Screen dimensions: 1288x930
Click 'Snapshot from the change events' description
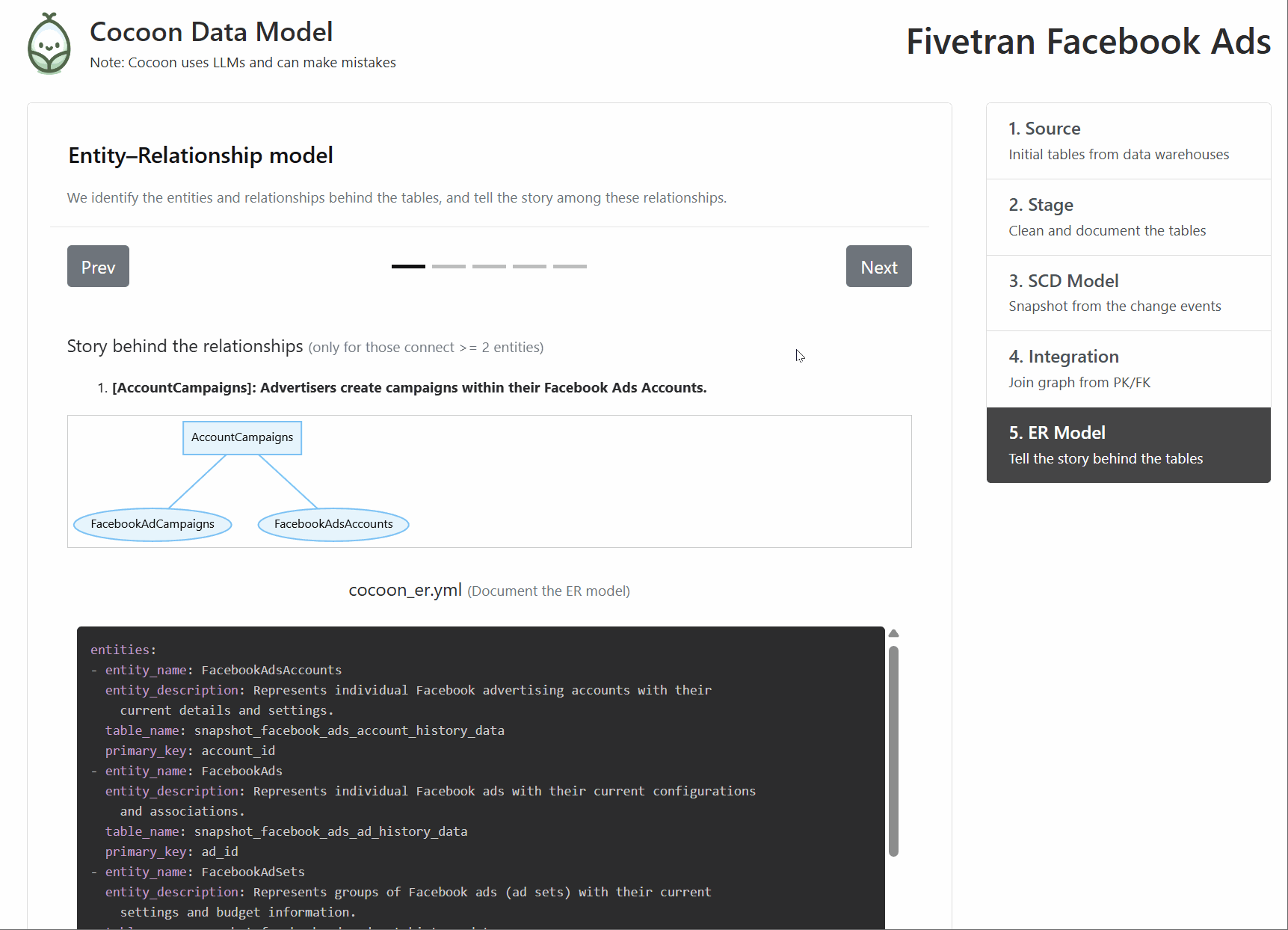(x=1115, y=307)
